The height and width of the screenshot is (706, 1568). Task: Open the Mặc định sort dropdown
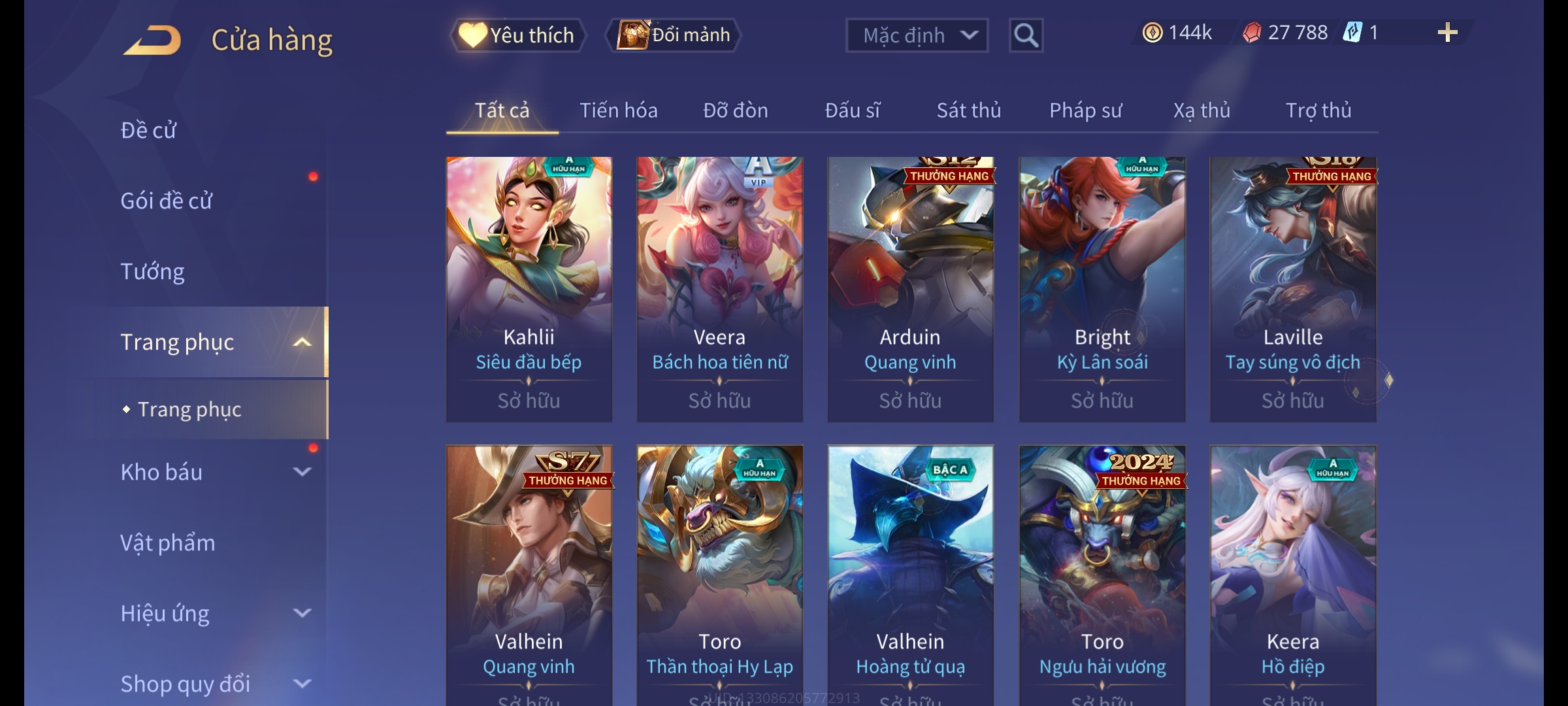point(917,35)
